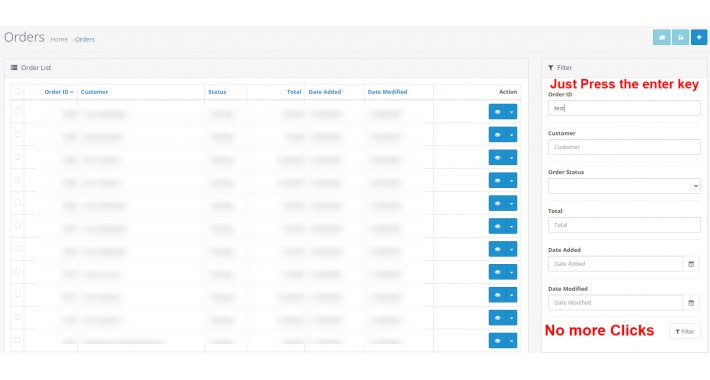Expand the third order's action caret dropdown
This screenshot has height=380, width=710.
tap(512, 158)
